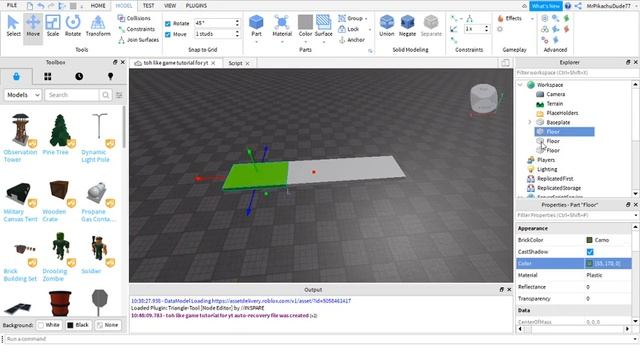The image size is (640, 360).
Task: Click the BrickColor Camo swatch
Action: click(589, 240)
